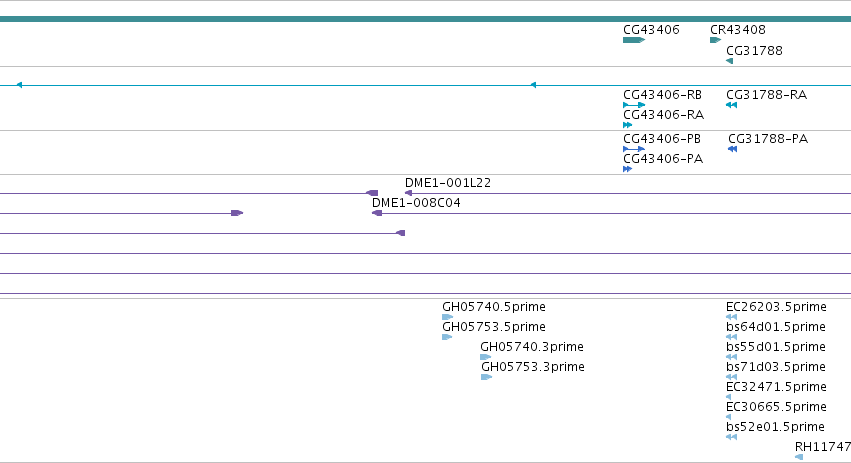Click the EC26203.5prime EST arrow
Screen dimensions: 851x463
click(731, 317)
